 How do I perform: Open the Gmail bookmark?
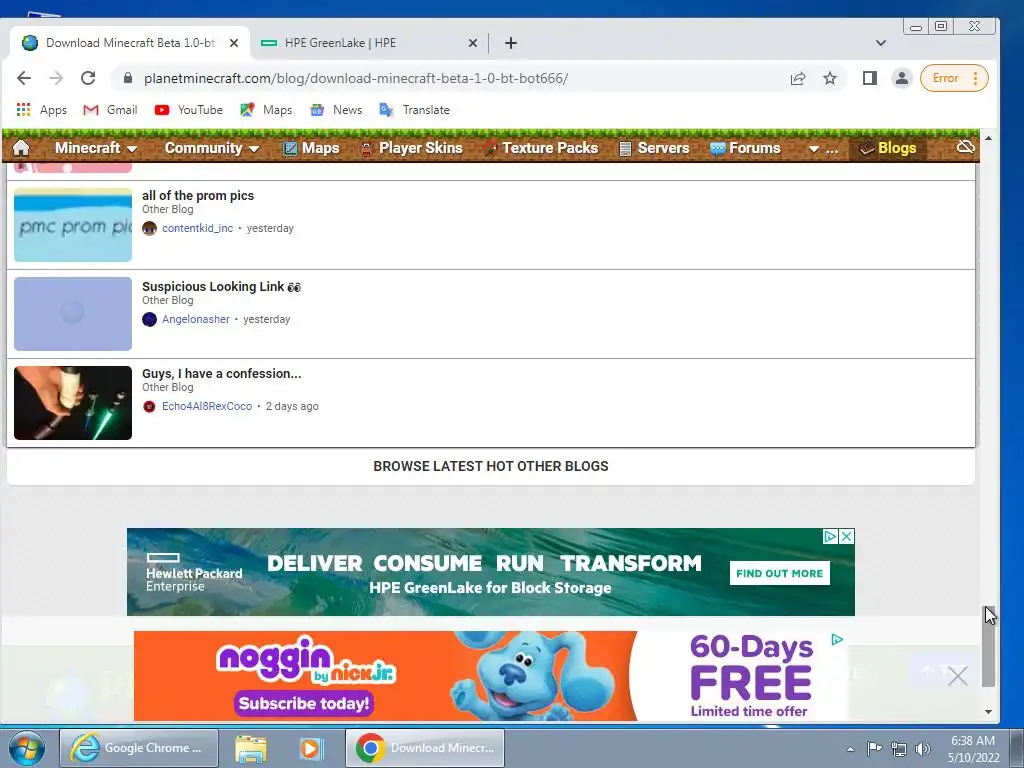pos(110,110)
